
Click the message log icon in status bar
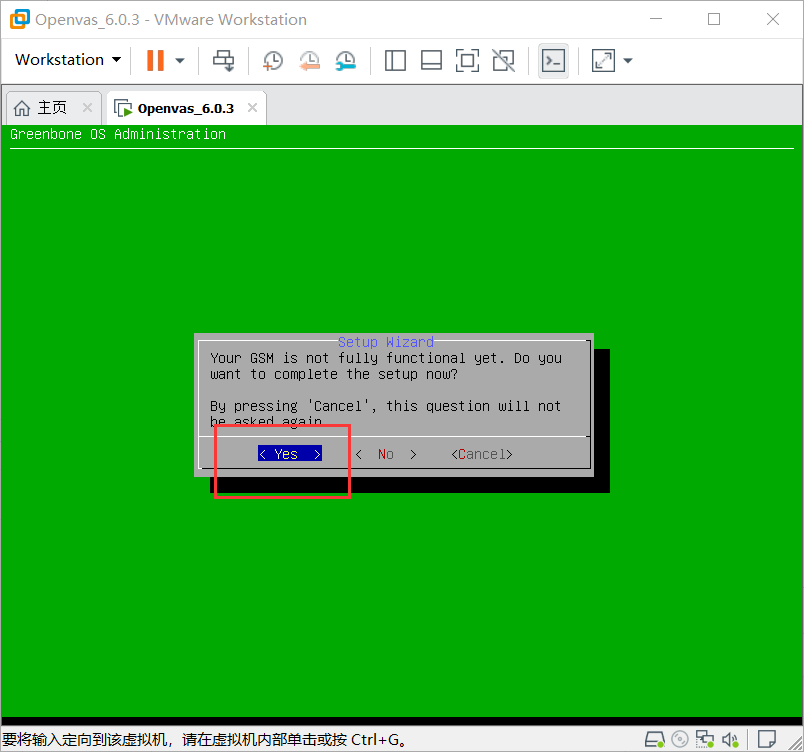tap(767, 740)
